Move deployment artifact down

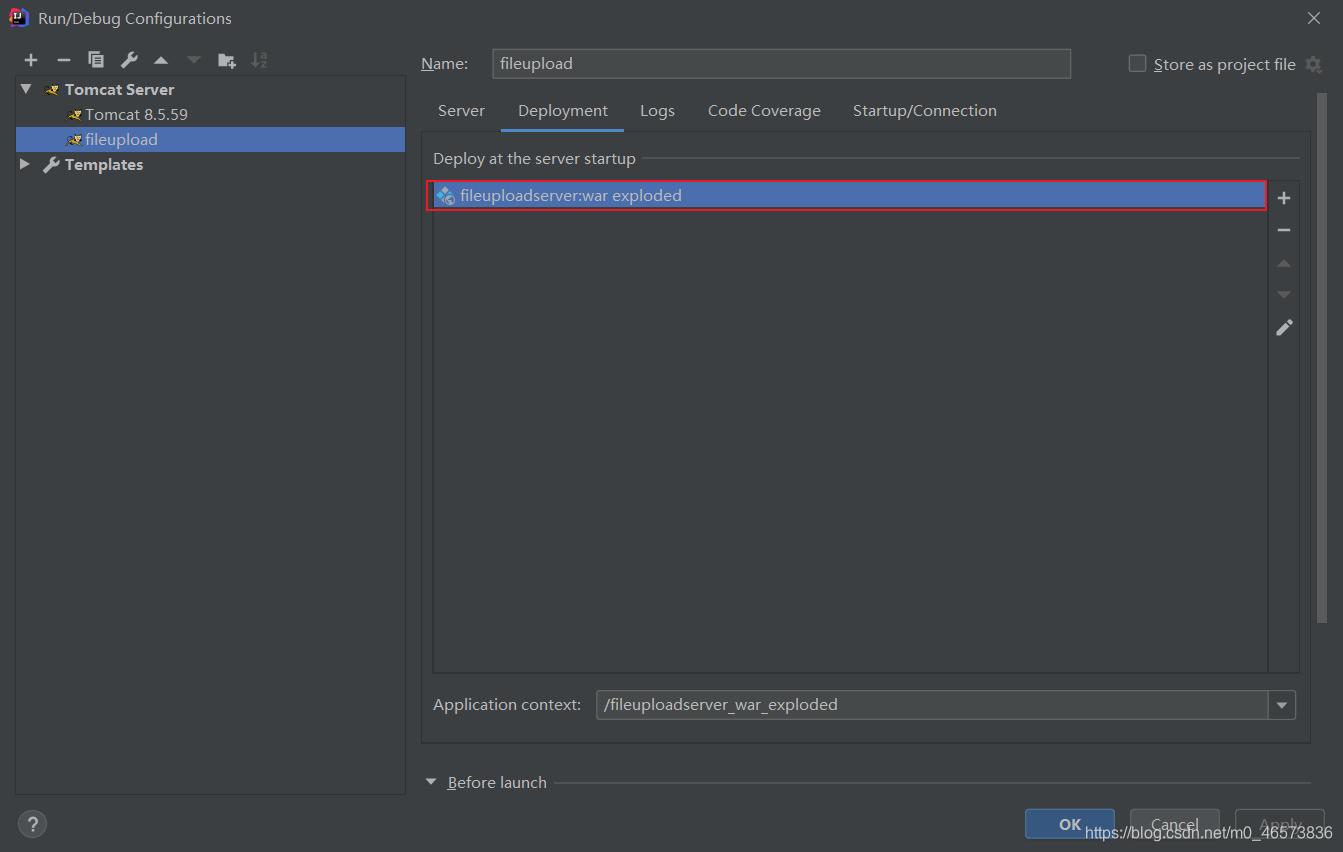1284,295
